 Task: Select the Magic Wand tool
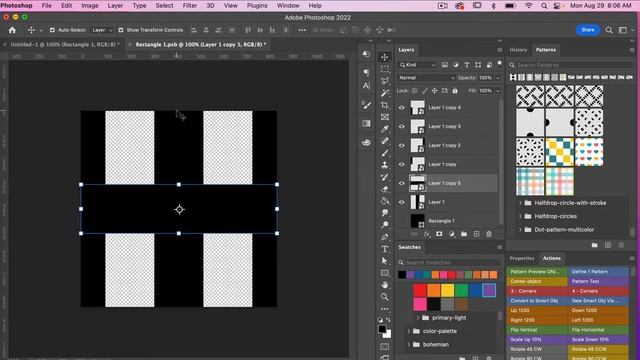click(384, 93)
